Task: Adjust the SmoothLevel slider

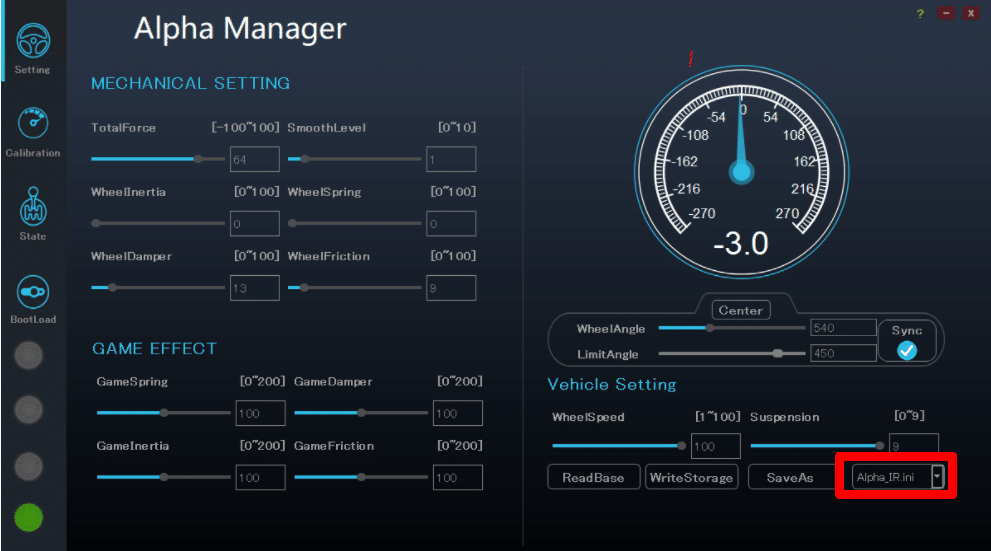Action: (x=355, y=159)
